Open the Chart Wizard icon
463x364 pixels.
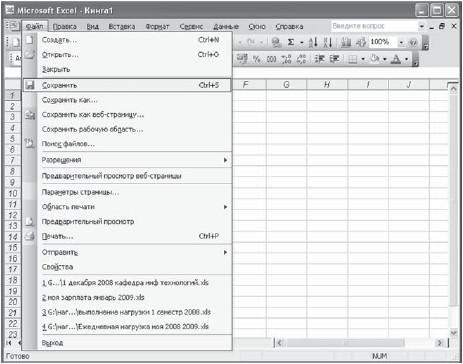[x=347, y=42]
